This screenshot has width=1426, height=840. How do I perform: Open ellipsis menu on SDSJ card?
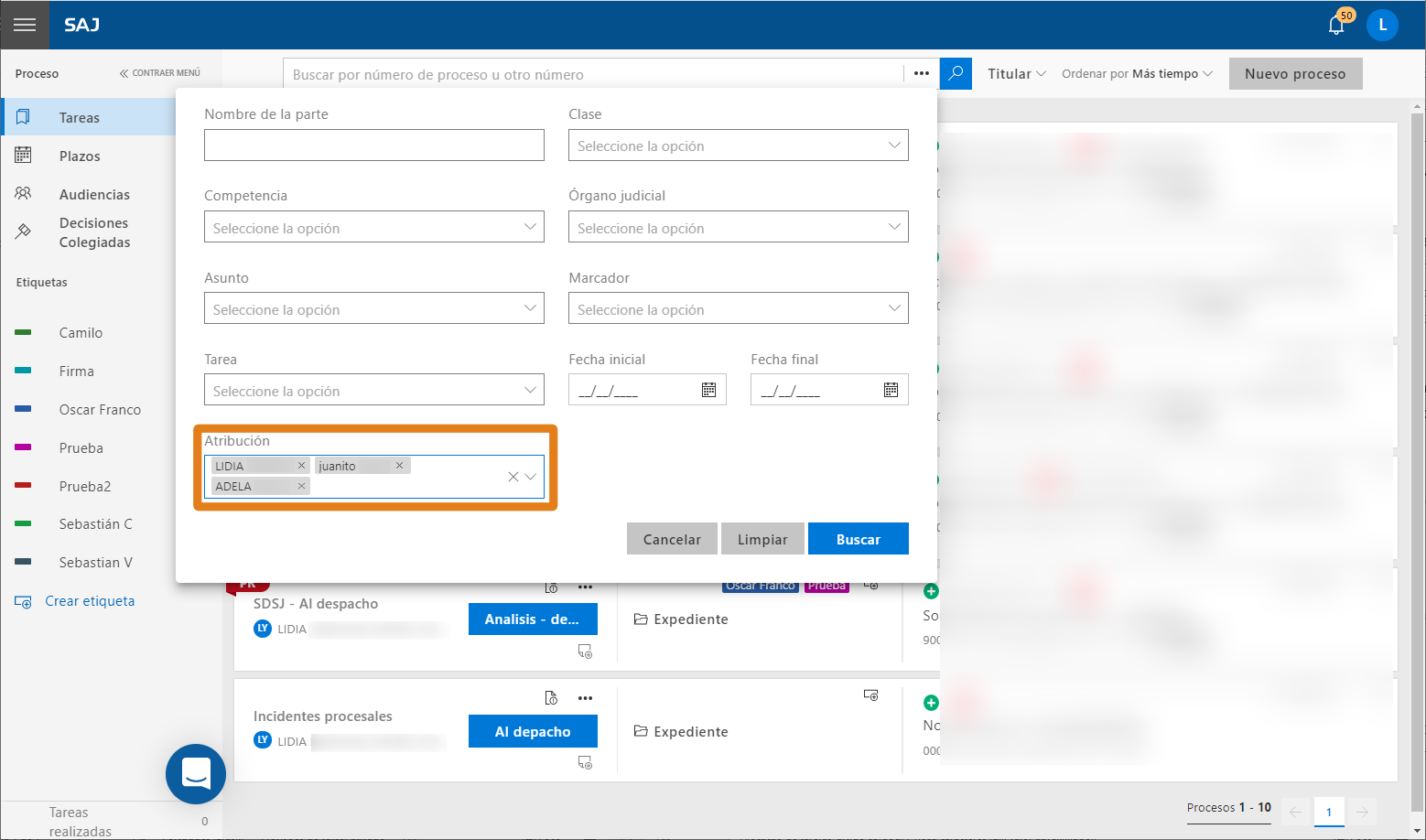tap(586, 587)
